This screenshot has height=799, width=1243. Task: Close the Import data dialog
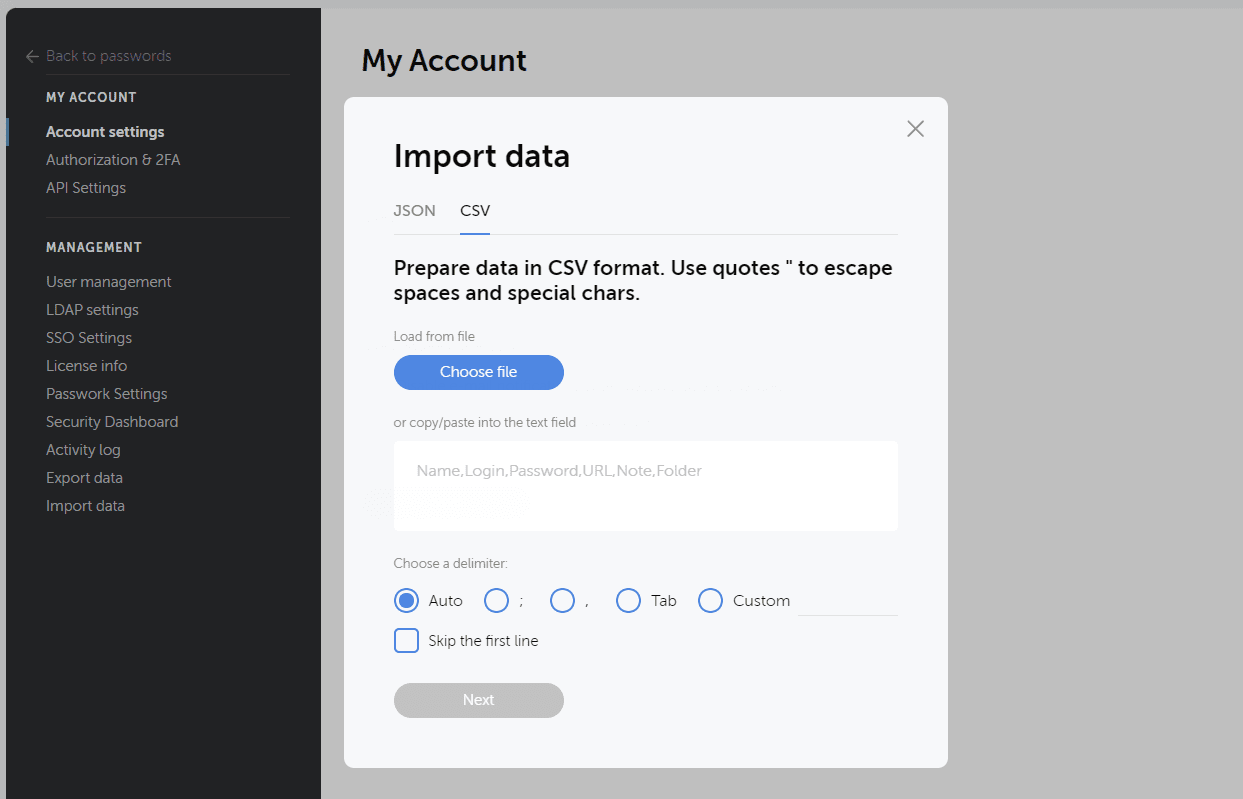coord(915,129)
